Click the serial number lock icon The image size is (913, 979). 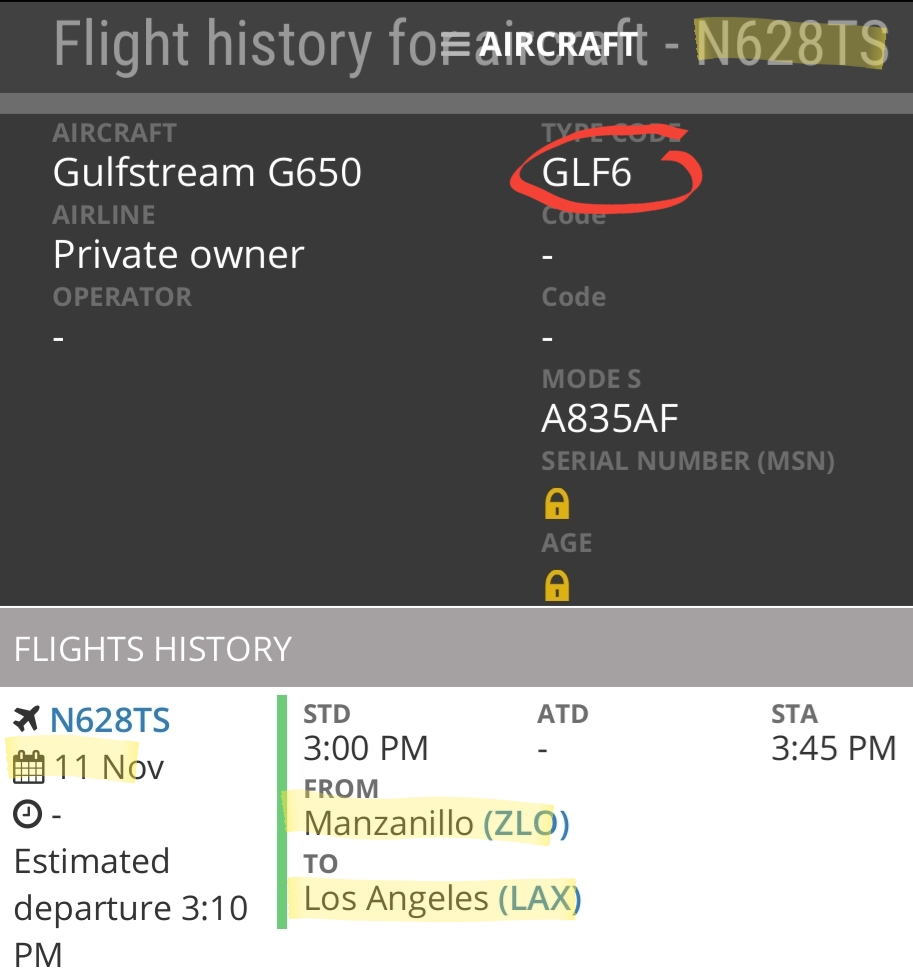[556, 504]
